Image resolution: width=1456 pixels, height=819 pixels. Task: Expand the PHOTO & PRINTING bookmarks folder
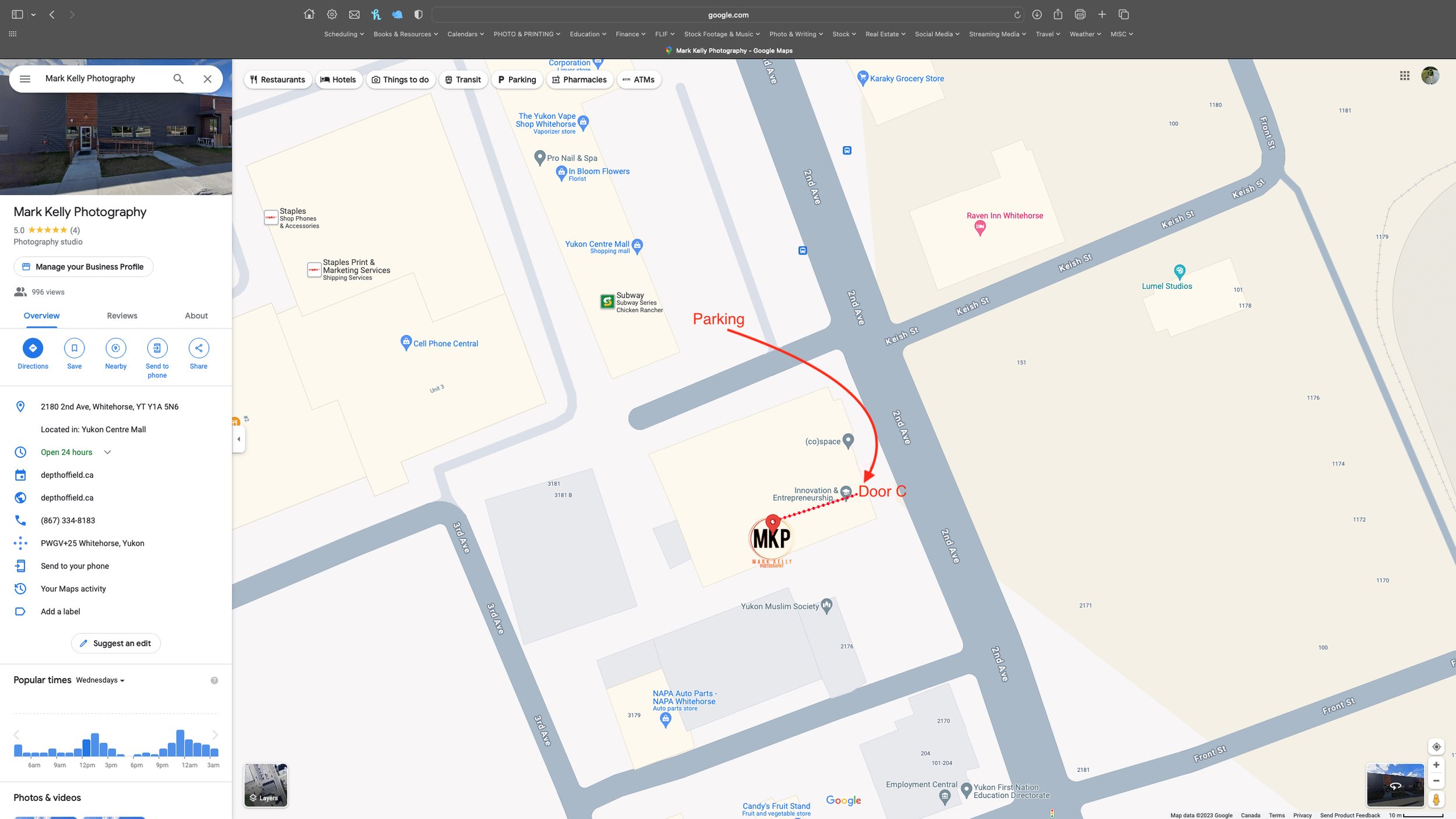[526, 34]
